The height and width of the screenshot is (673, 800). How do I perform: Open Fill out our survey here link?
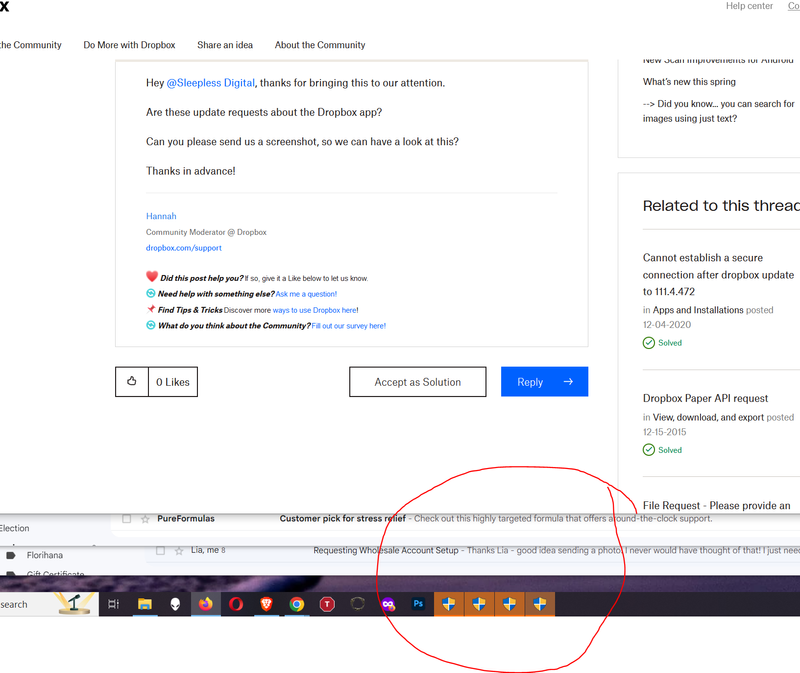[x=348, y=326]
